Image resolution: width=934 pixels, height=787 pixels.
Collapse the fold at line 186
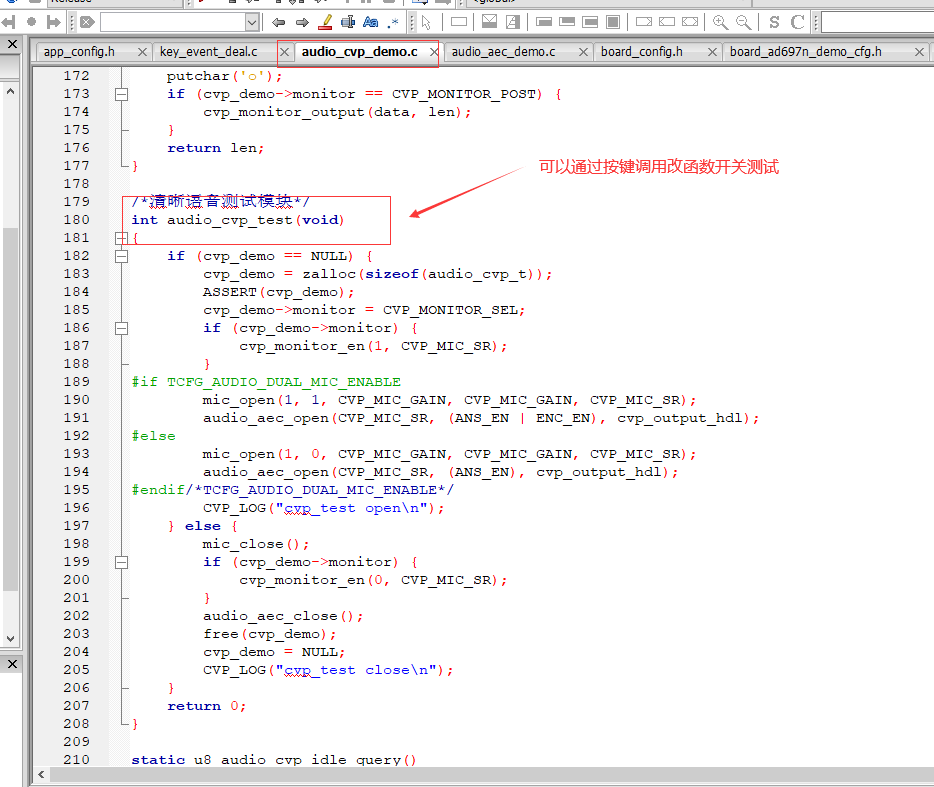(122, 328)
